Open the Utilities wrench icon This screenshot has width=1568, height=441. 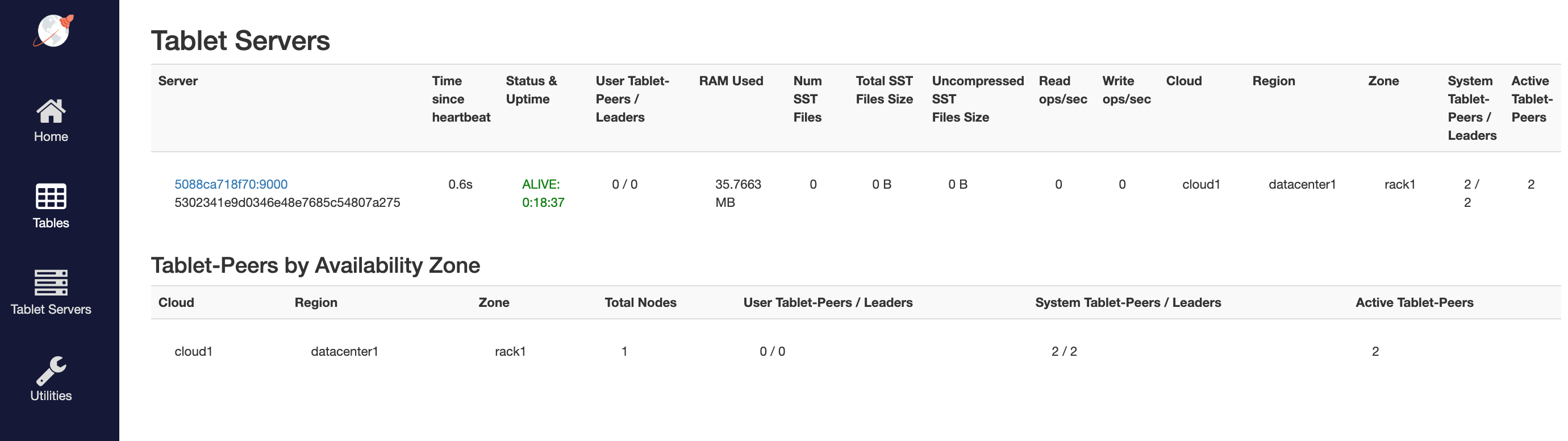pyautogui.click(x=51, y=371)
